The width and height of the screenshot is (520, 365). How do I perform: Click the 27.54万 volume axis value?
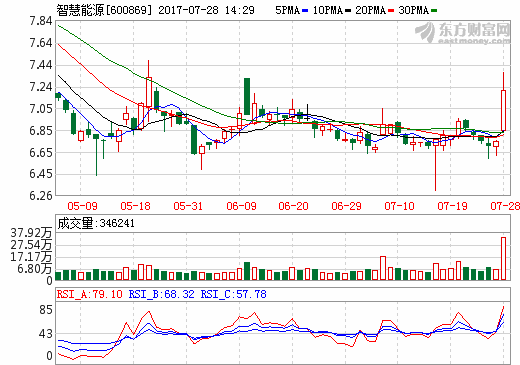[31, 245]
